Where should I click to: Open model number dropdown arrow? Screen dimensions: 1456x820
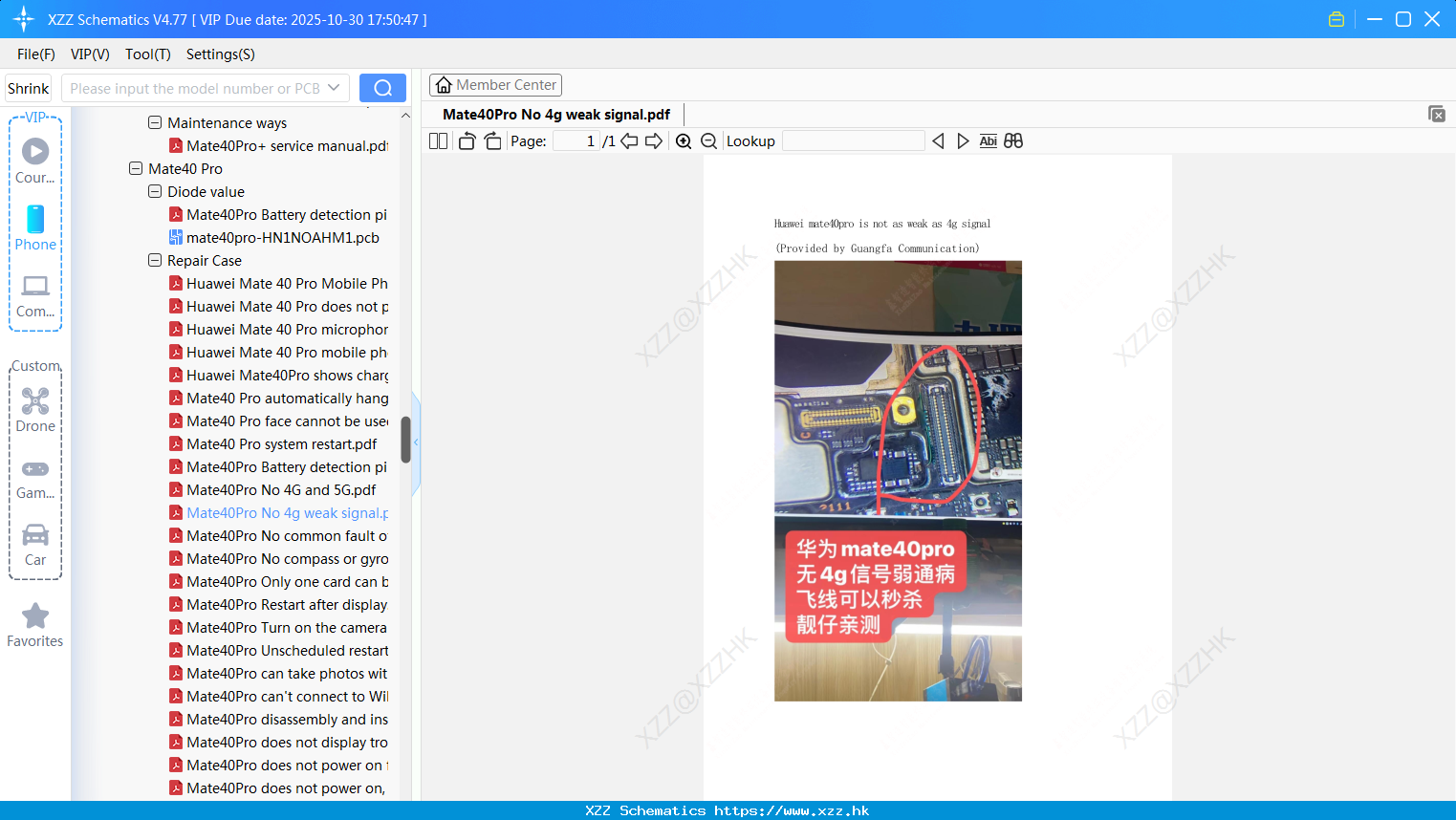pyautogui.click(x=334, y=88)
